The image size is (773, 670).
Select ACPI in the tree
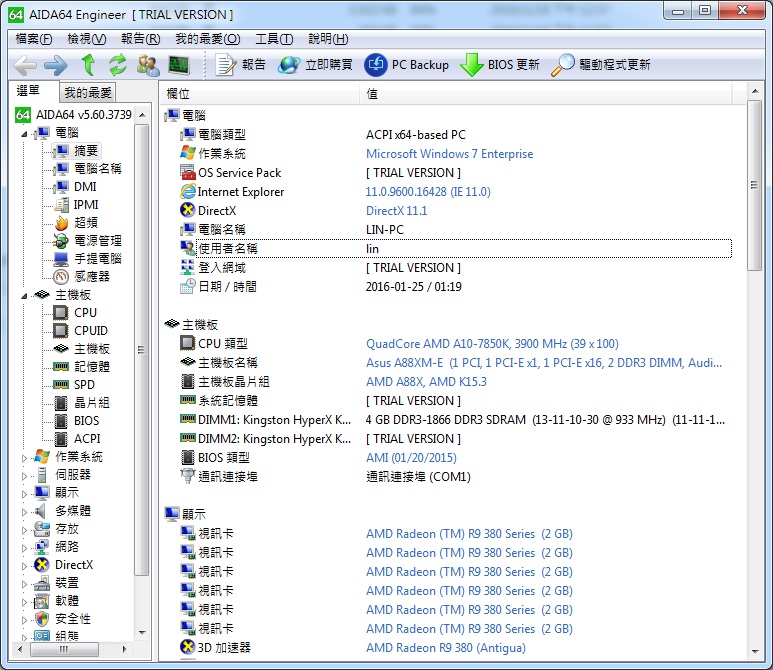pos(87,439)
